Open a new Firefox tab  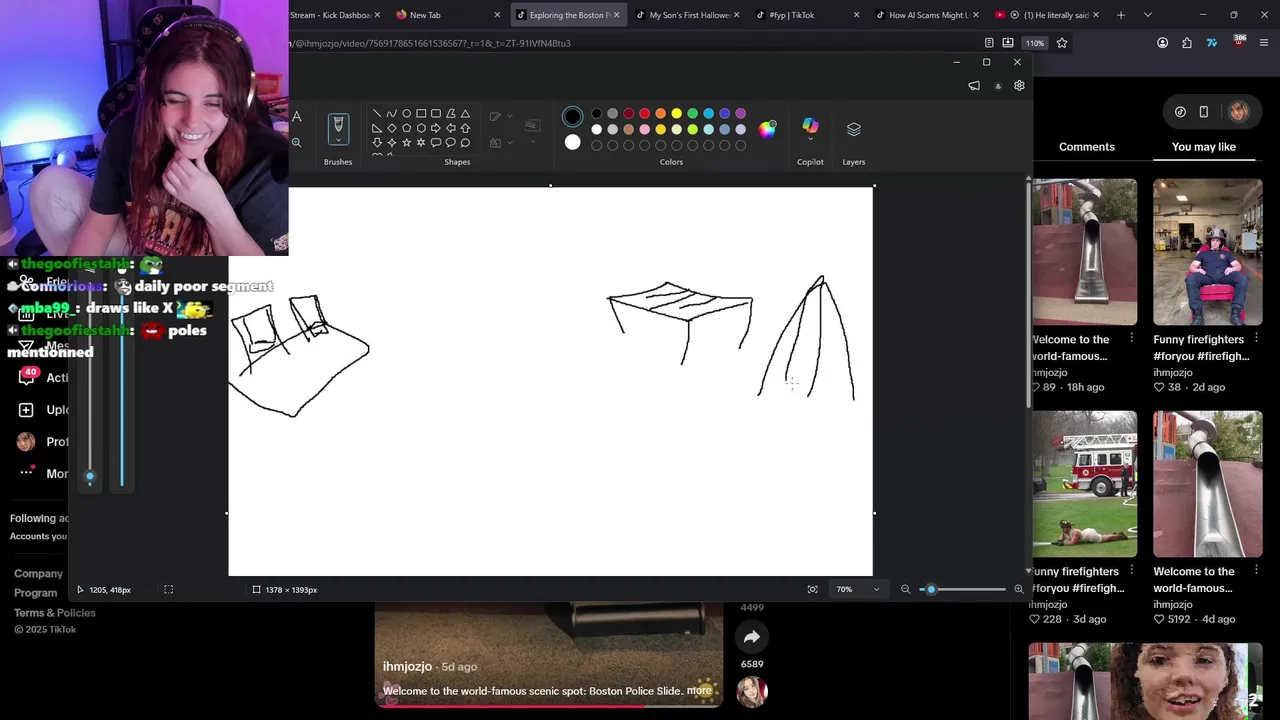[1121, 15]
